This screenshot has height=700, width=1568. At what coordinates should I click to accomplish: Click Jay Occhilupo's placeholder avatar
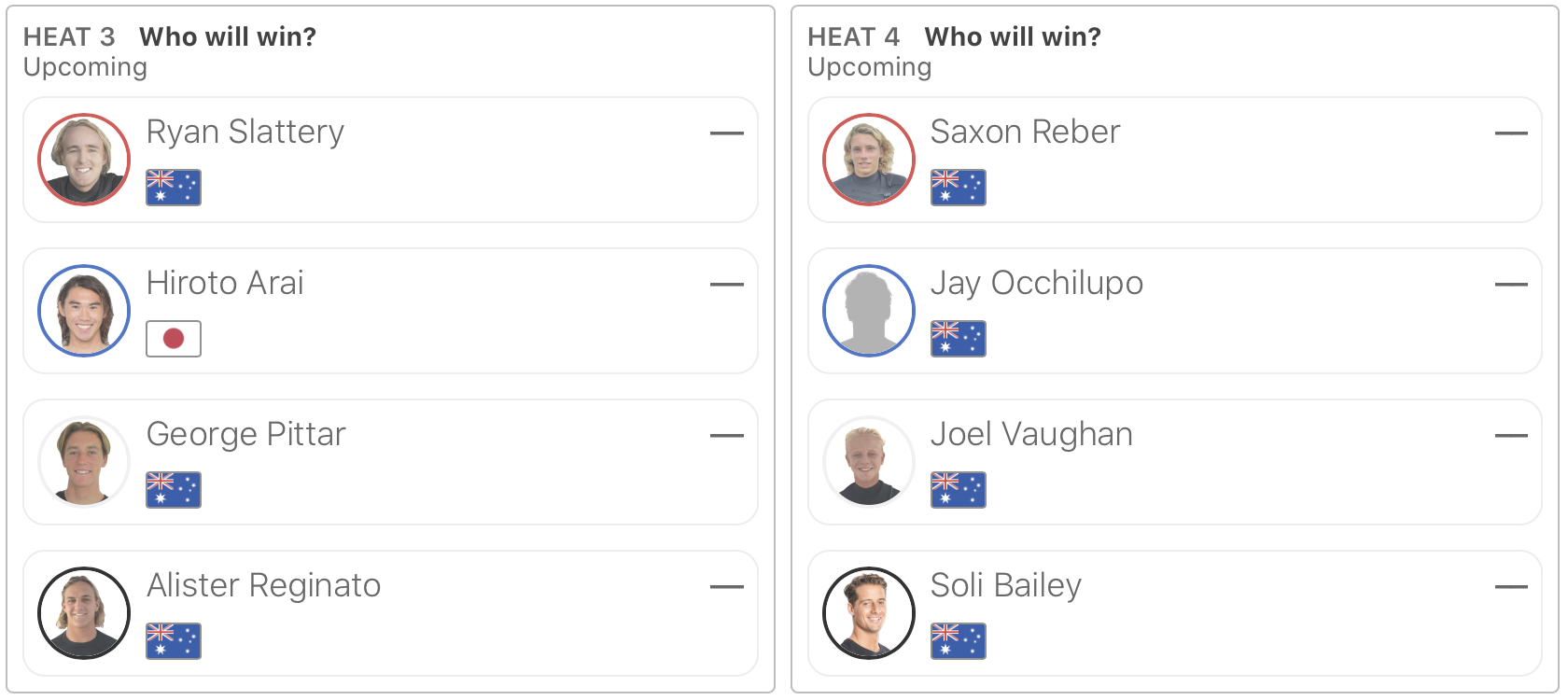tap(869, 311)
